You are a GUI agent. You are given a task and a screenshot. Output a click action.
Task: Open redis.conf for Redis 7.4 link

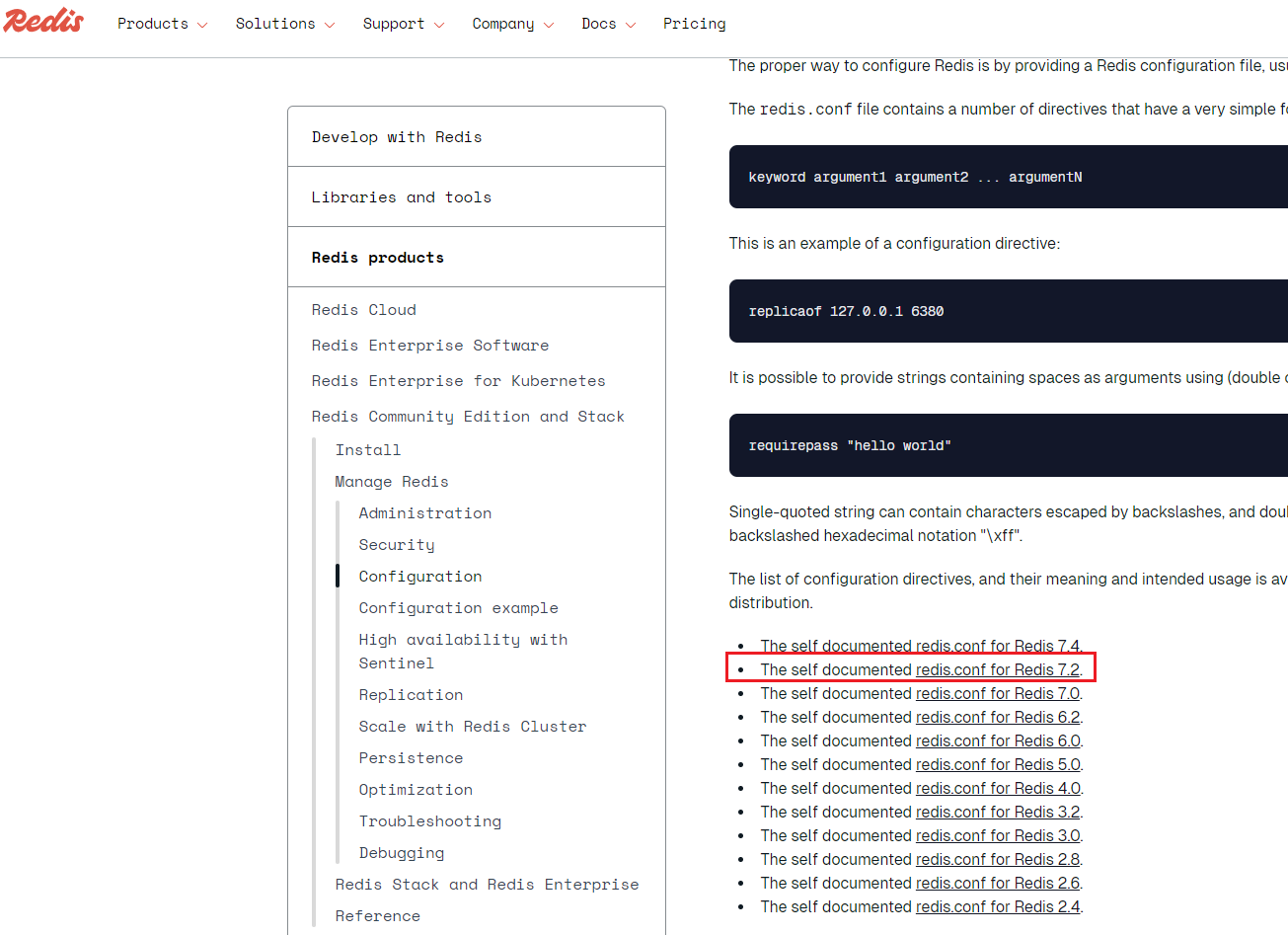tap(998, 646)
